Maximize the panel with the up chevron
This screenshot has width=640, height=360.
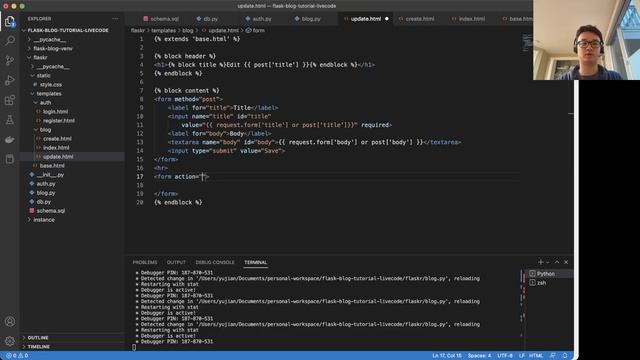(x=557, y=262)
